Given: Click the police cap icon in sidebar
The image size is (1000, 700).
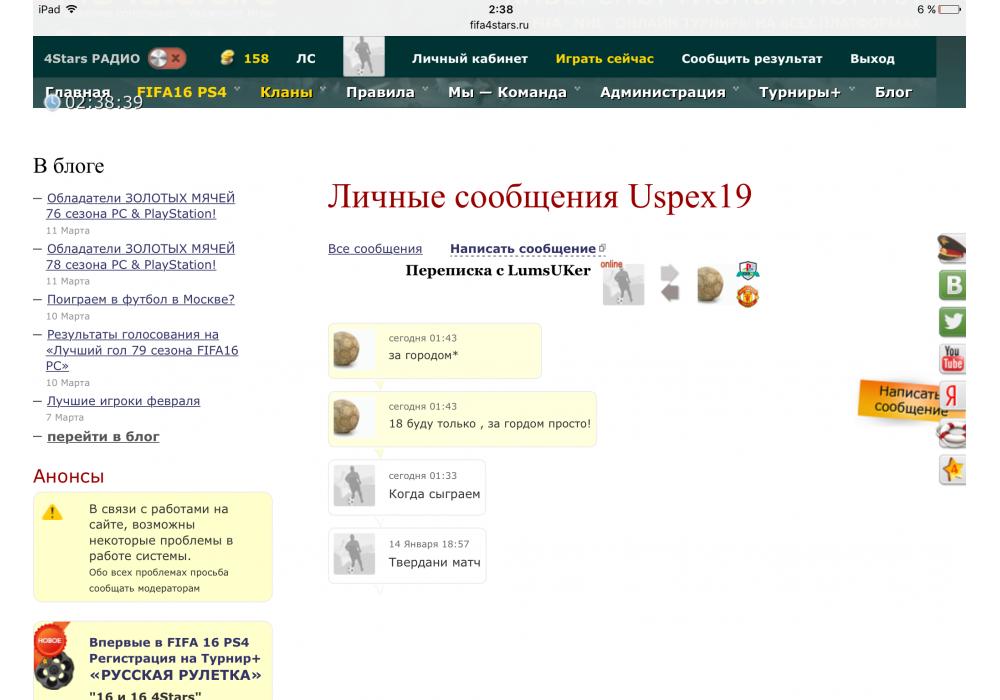Looking at the screenshot, I should (x=952, y=249).
